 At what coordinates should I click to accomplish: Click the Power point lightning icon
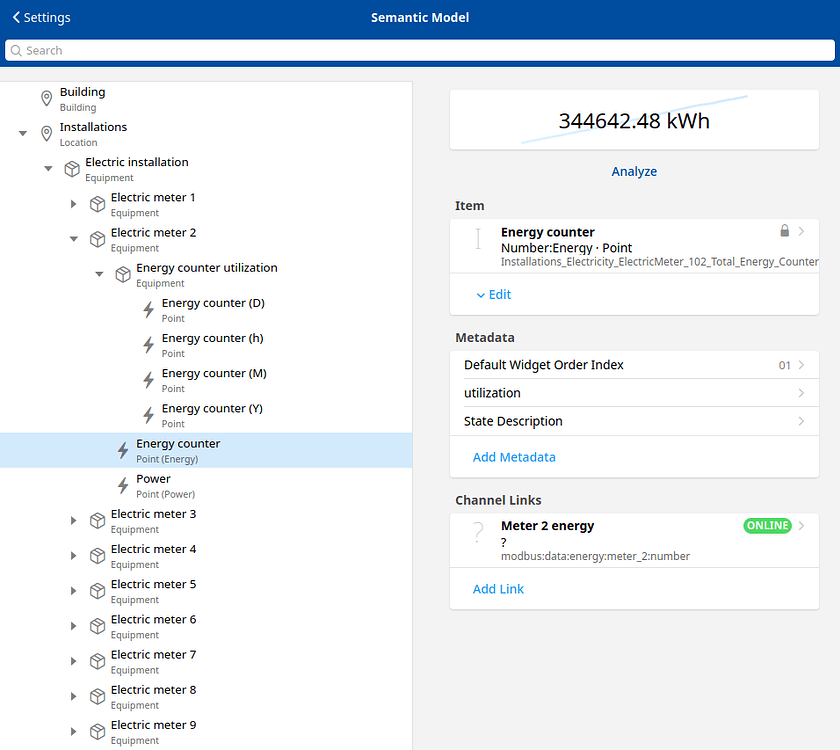click(122, 485)
